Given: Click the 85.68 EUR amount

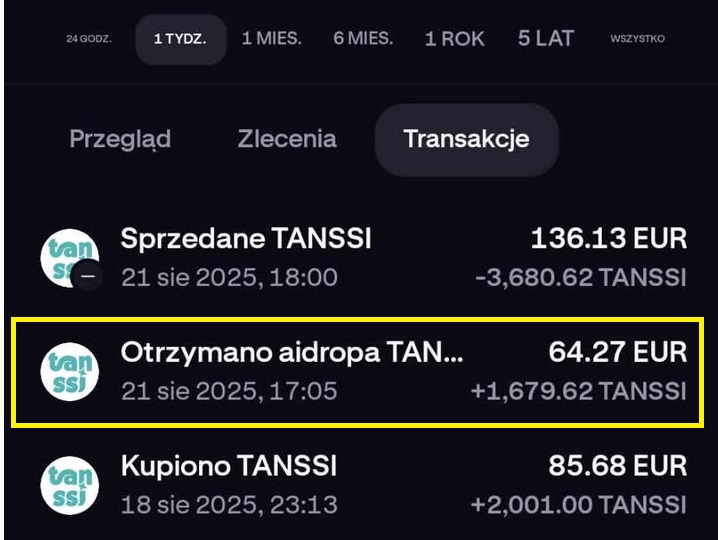Looking at the screenshot, I should pyautogui.click(x=617, y=466).
